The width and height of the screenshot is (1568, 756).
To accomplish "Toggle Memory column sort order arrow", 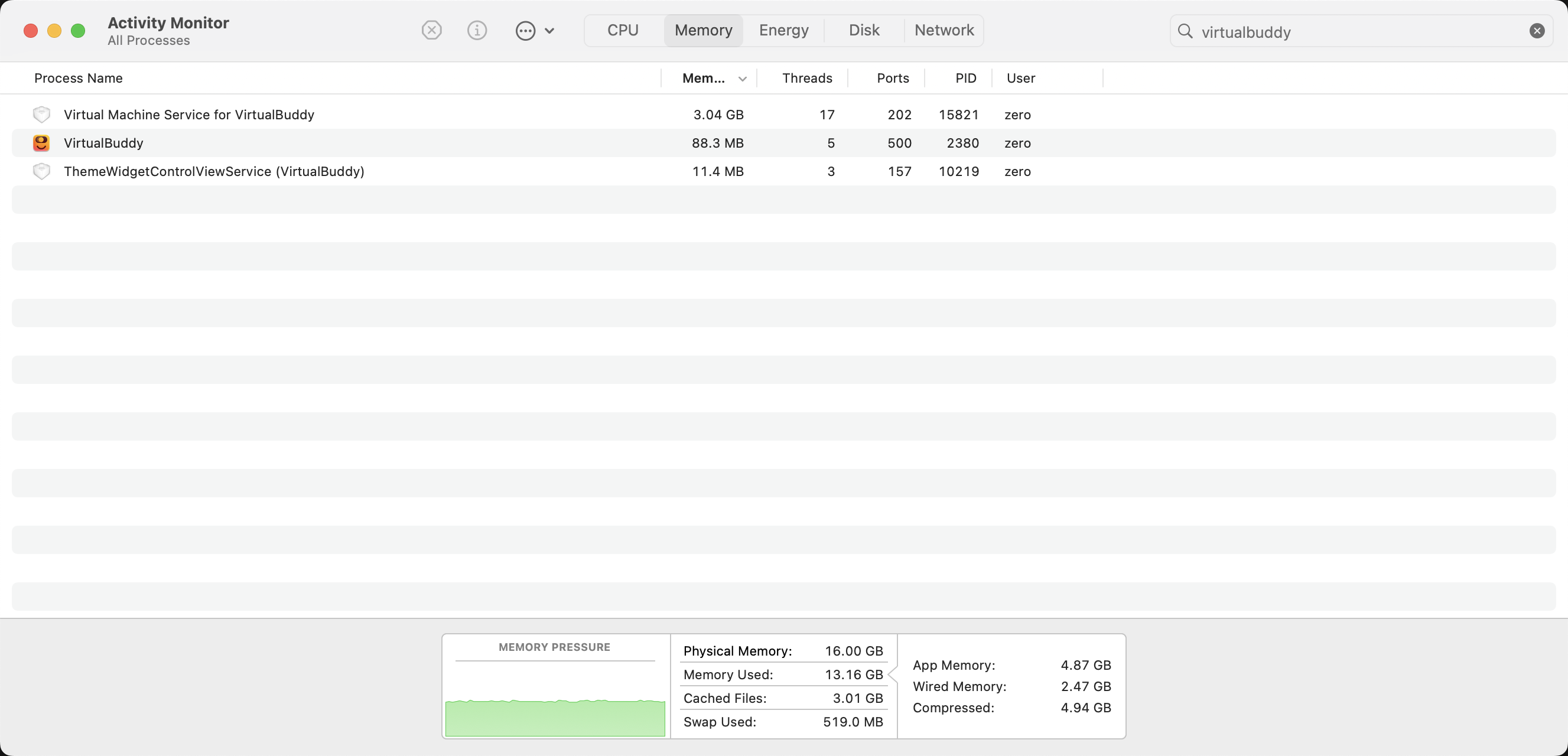I will tap(742, 79).
